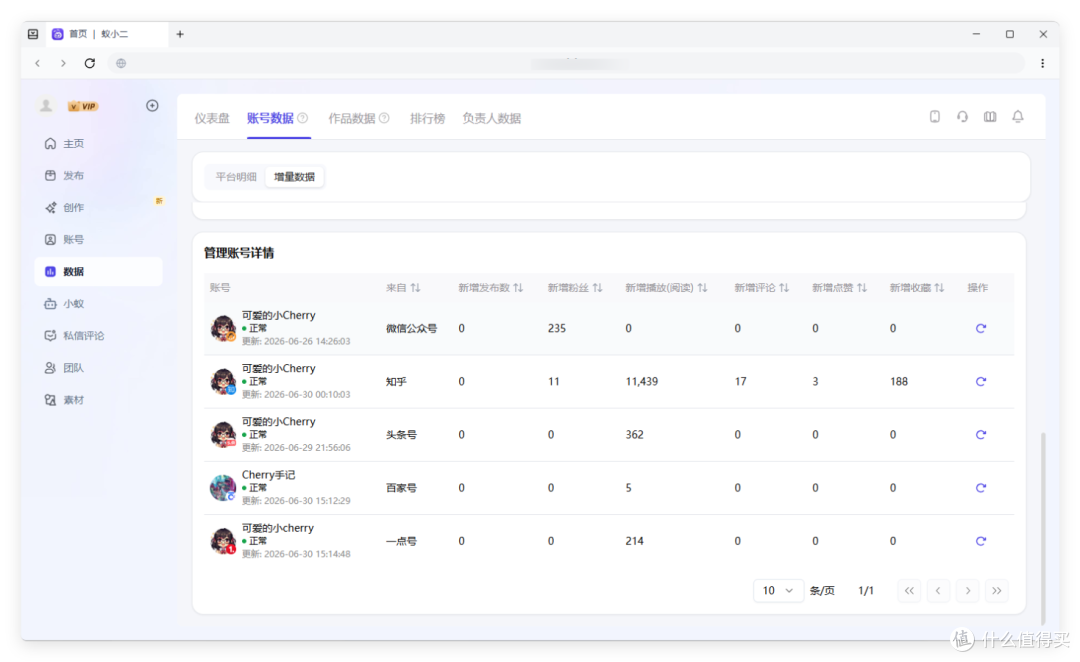Switch to the 负责人数据 tab
This screenshot has width=1080, height=662.
tap(492, 118)
